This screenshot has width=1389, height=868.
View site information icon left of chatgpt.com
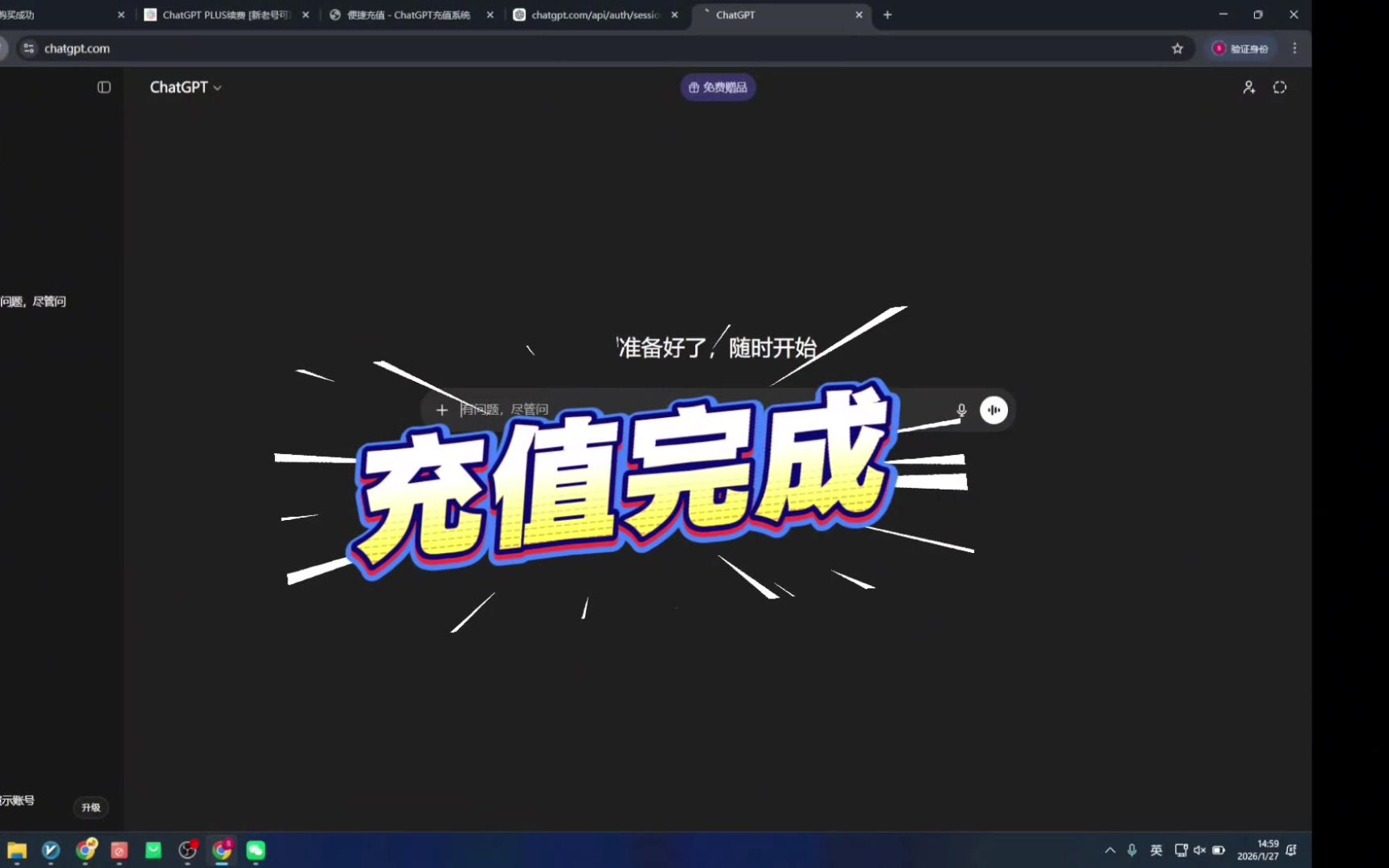(x=29, y=48)
